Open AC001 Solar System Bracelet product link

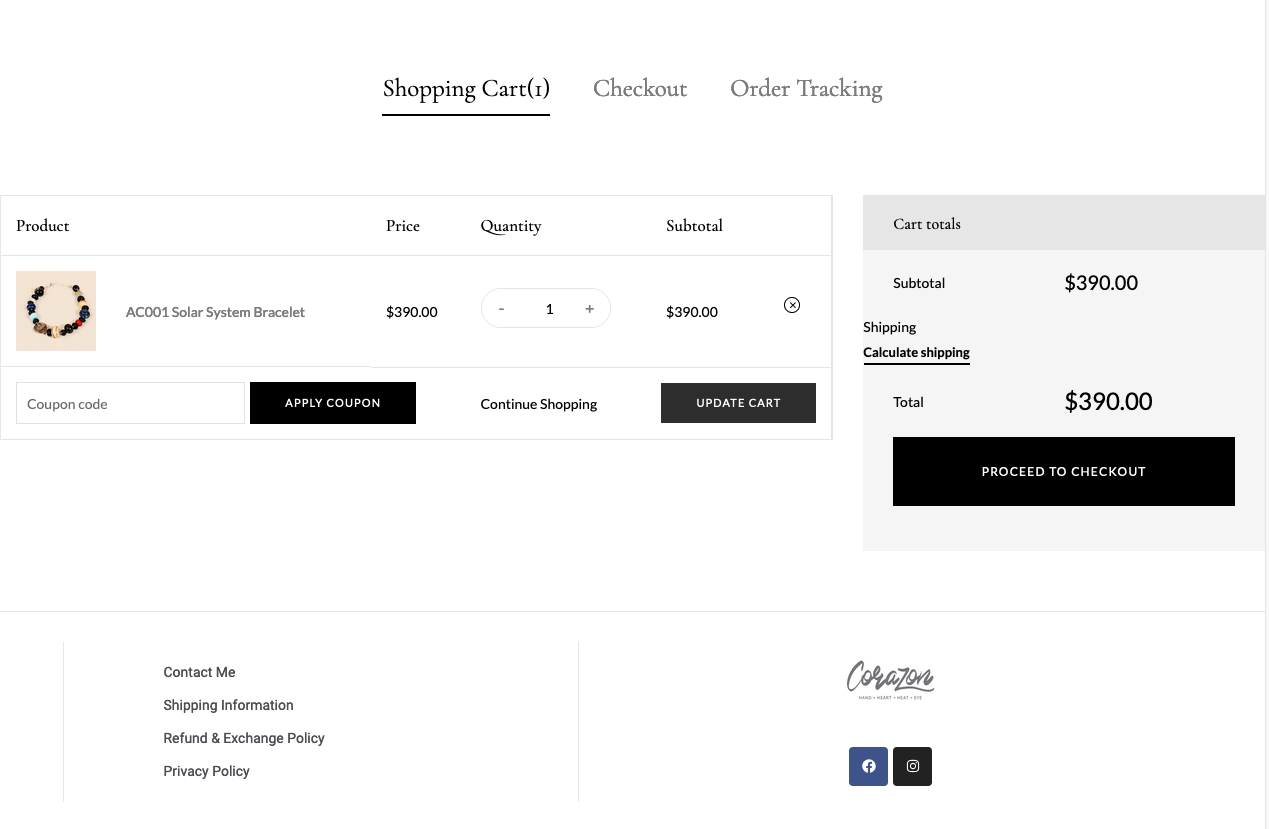[215, 312]
